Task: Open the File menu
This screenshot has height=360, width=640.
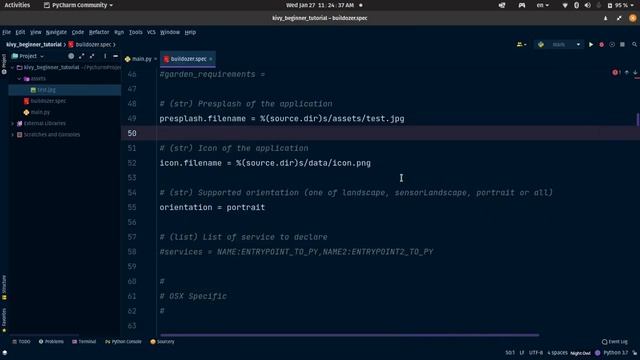Action: coord(7,32)
